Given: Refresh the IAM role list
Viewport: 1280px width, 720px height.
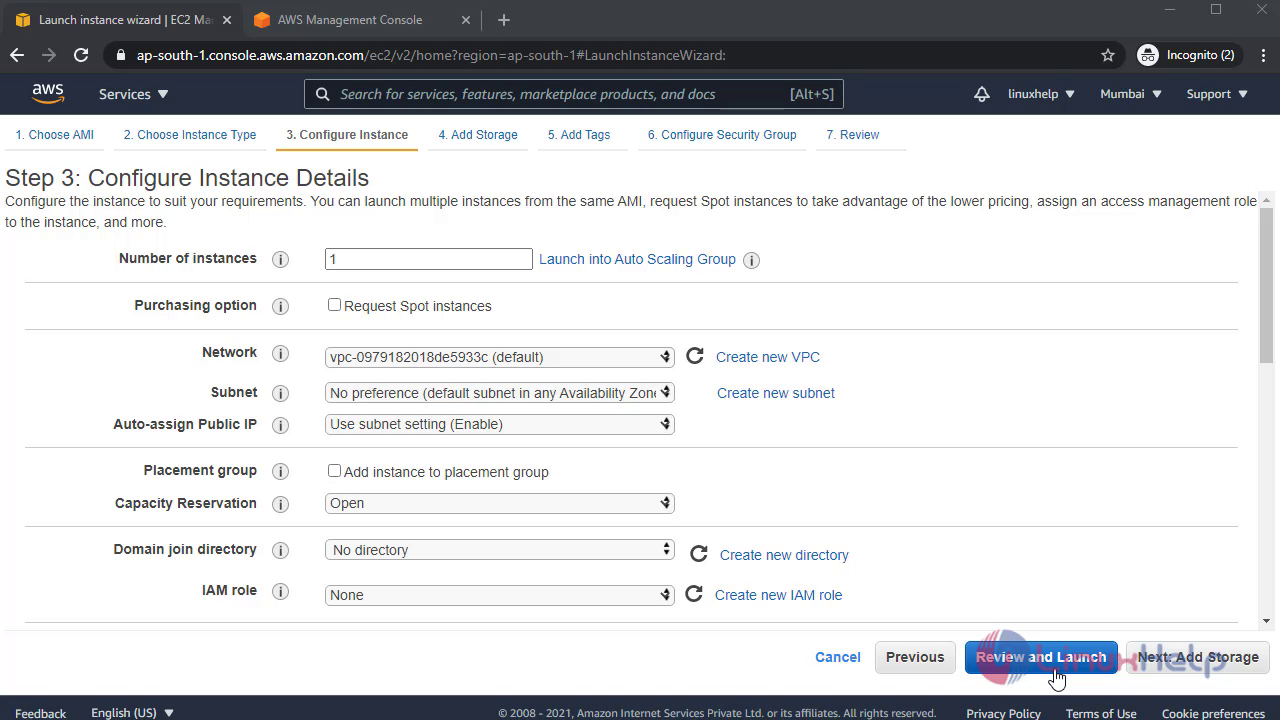Looking at the screenshot, I should [x=694, y=594].
